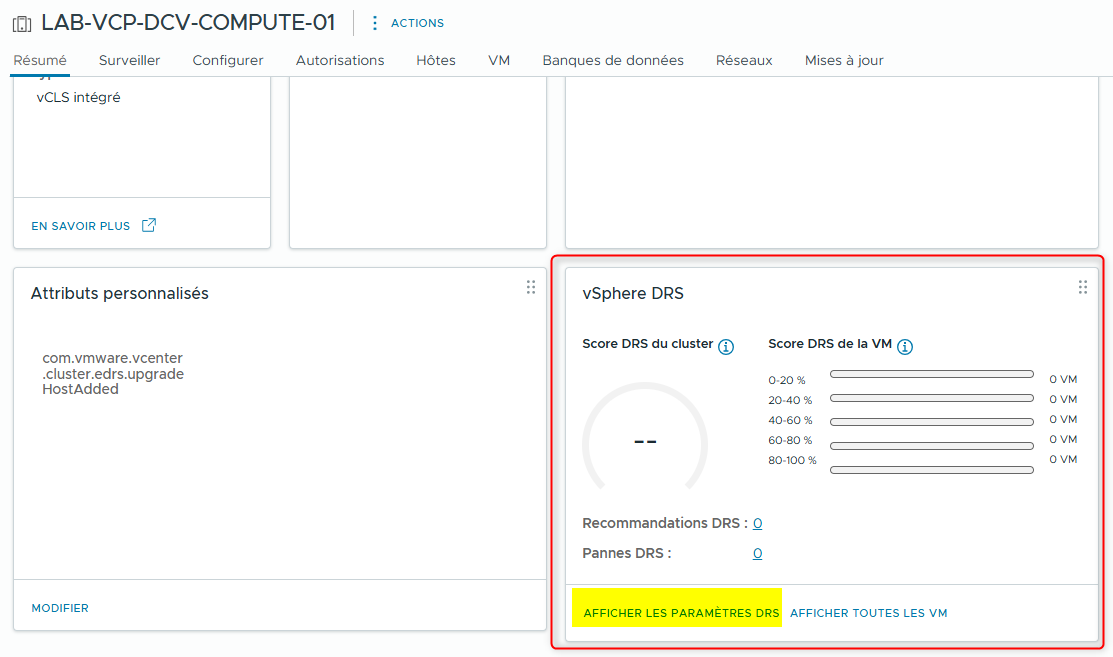Click the drag handle on Attributs personnalisés panel

click(x=531, y=287)
